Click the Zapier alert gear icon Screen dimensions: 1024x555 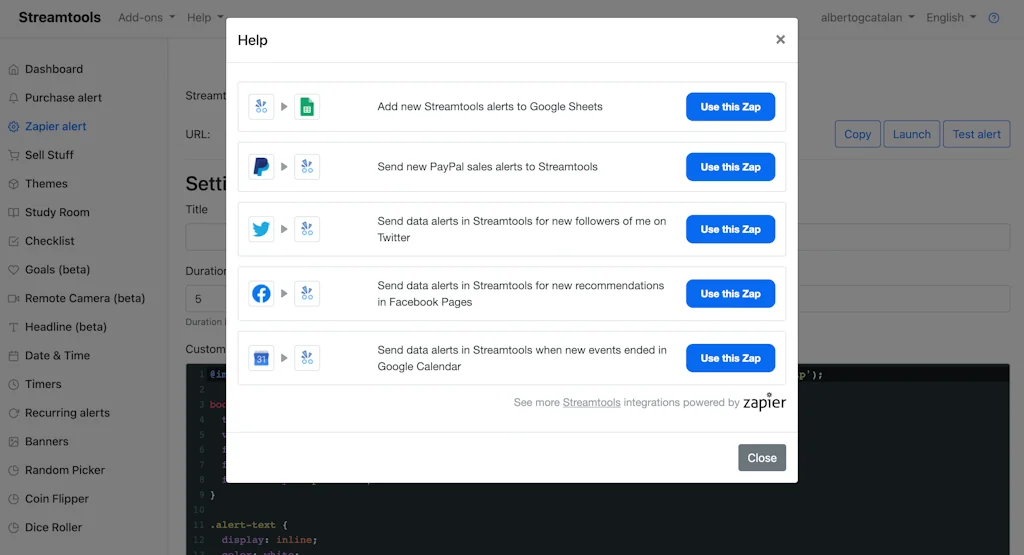coord(13,127)
